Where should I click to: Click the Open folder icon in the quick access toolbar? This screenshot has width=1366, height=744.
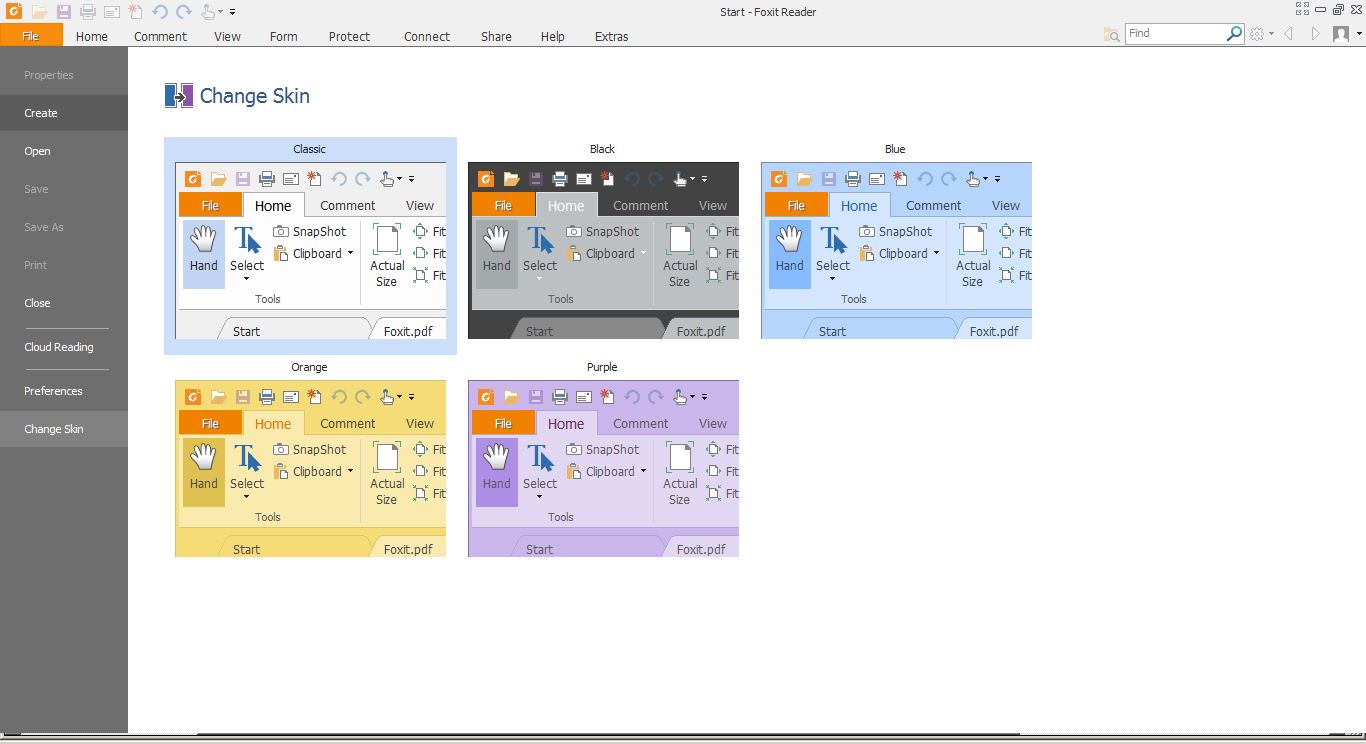pos(39,12)
